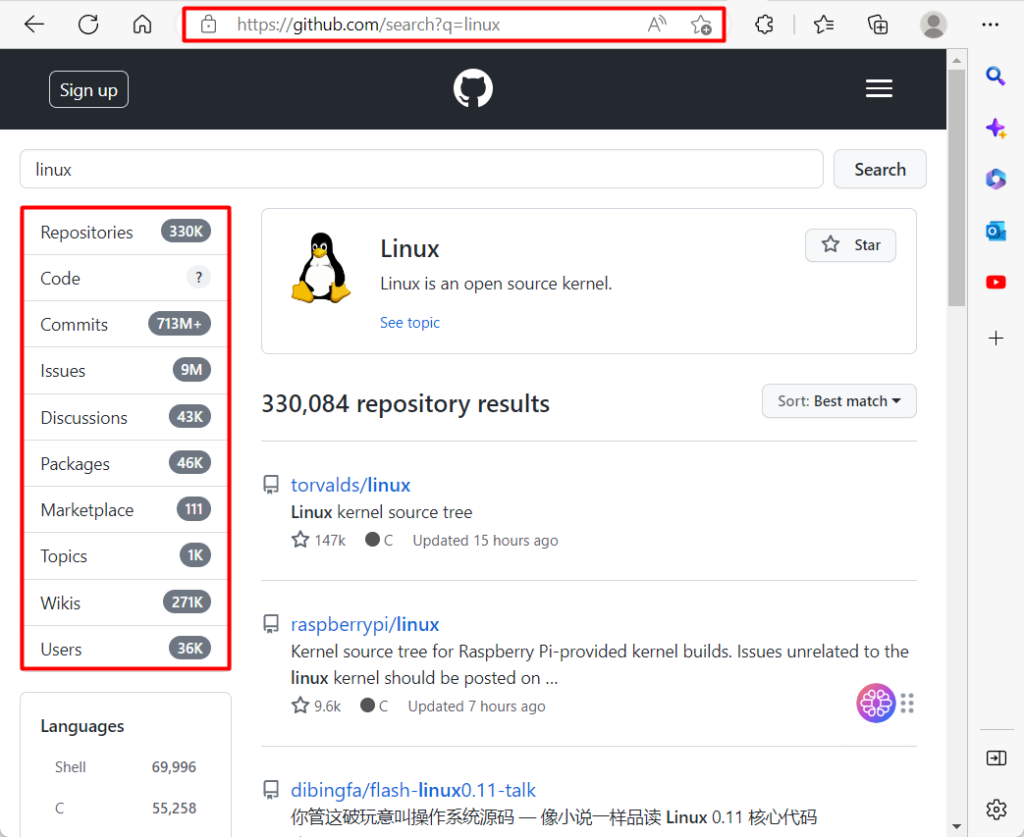This screenshot has height=837, width=1024.
Task: Open the browser Settings and more menu
Action: [x=990, y=25]
